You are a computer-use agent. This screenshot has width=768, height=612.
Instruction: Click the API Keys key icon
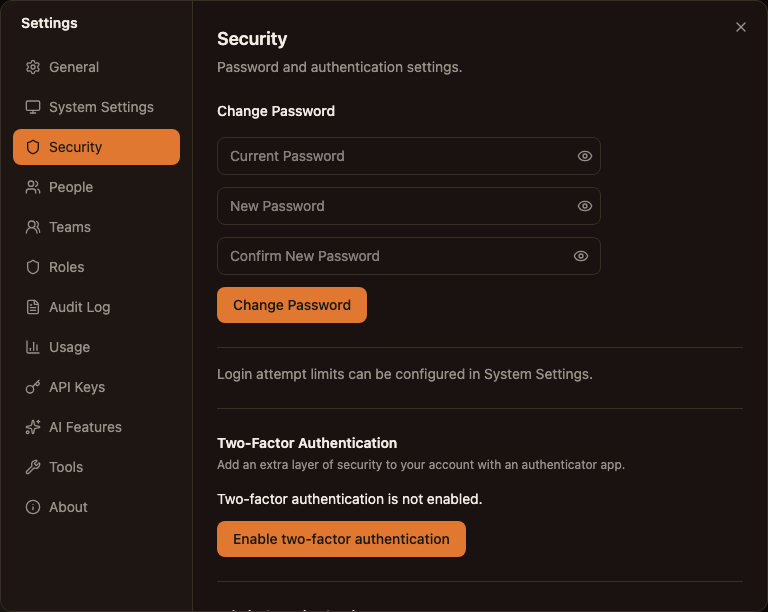33,387
